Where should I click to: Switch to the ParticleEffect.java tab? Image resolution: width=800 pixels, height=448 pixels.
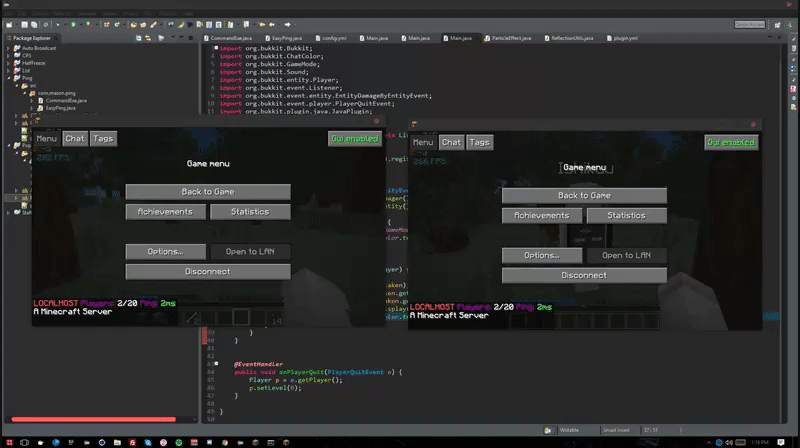pyautogui.click(x=508, y=38)
